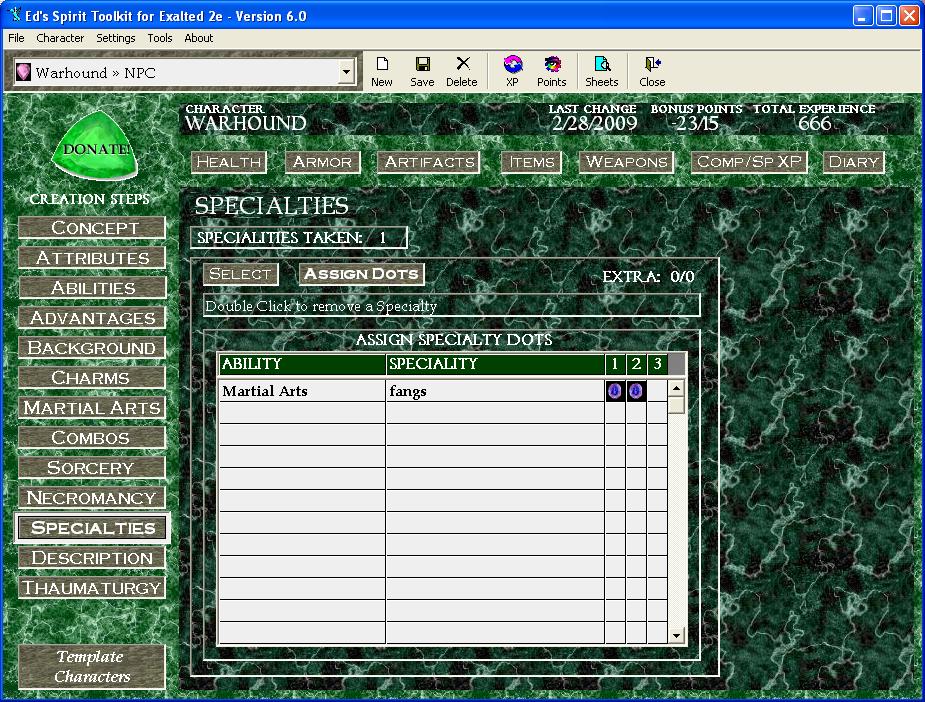Click the Last Change date 2/28/2009
Image resolution: width=925 pixels, height=702 pixels.
click(595, 123)
